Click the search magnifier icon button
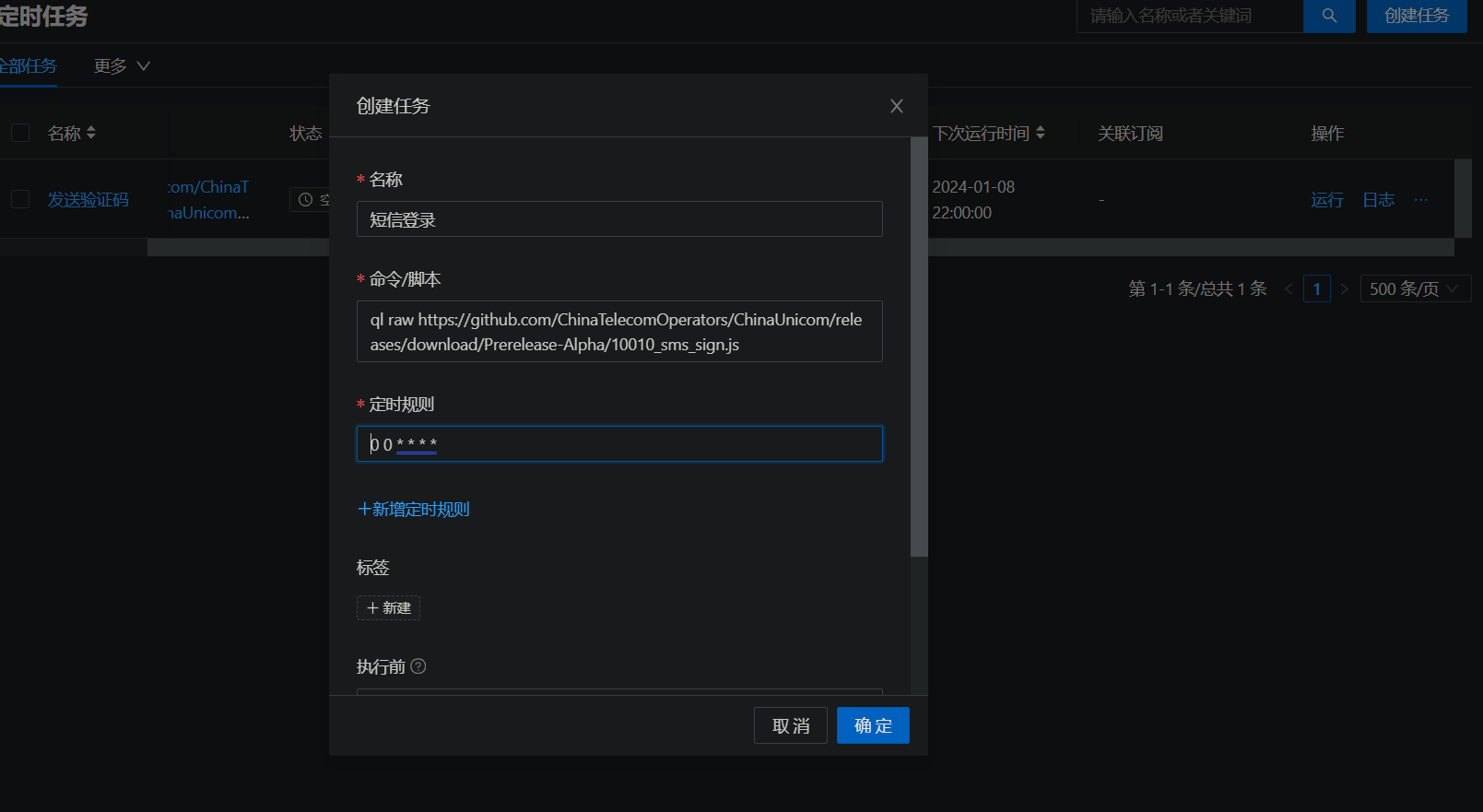Image resolution: width=1483 pixels, height=812 pixels. click(1329, 16)
